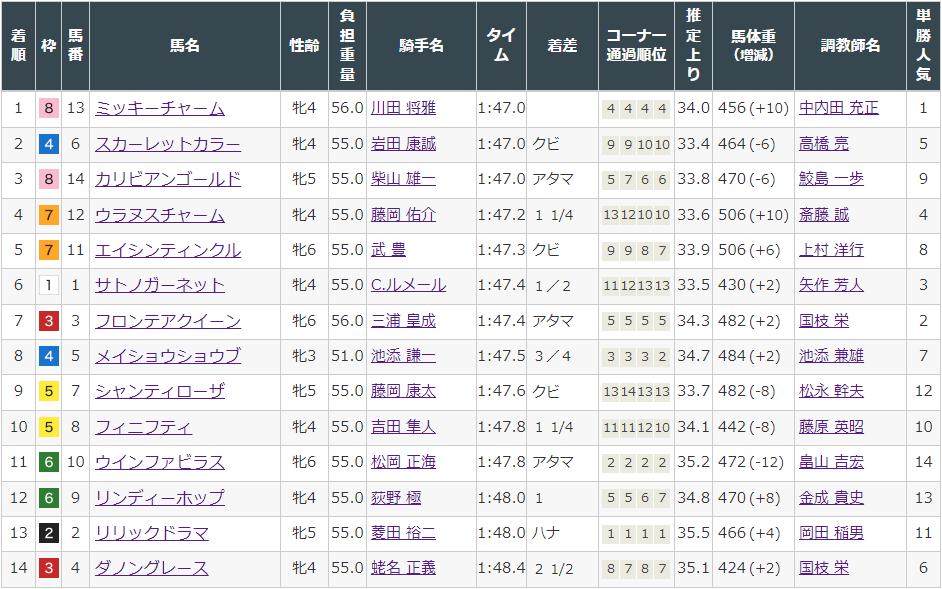This screenshot has height=589, width=942.
Task: View jockey 蛯名 正義
Action: [403, 568]
